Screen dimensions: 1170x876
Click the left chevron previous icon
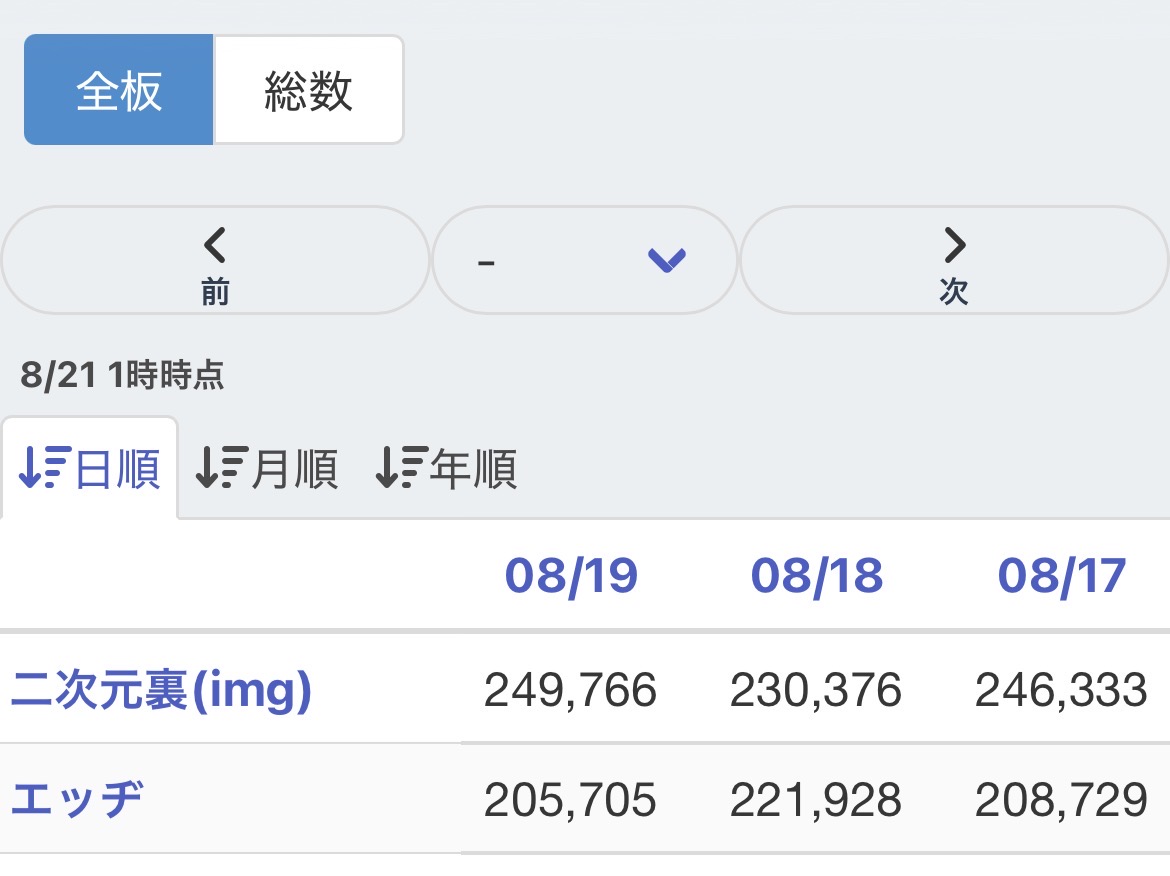[215, 245]
